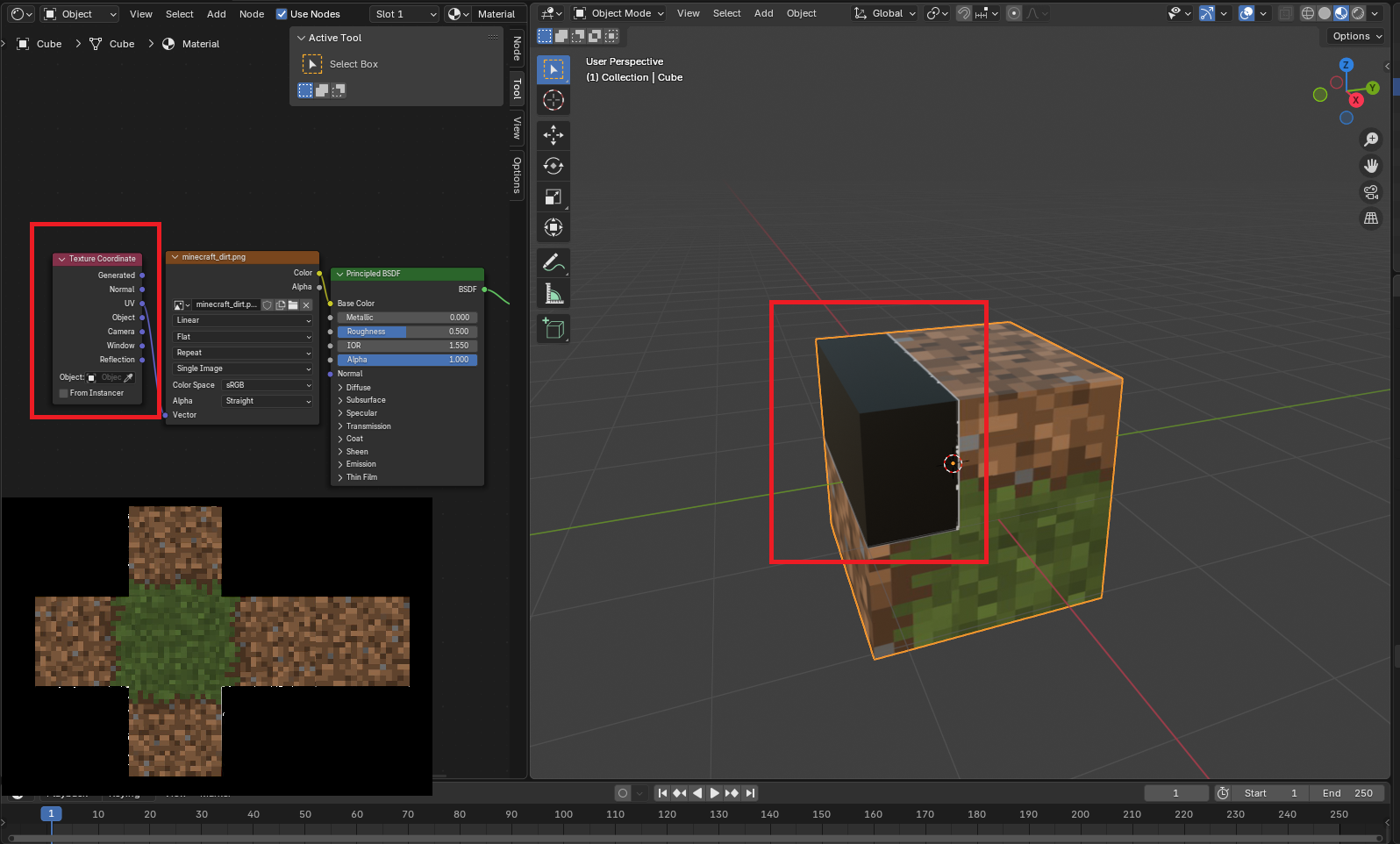Toggle the camera view icon

click(1371, 192)
